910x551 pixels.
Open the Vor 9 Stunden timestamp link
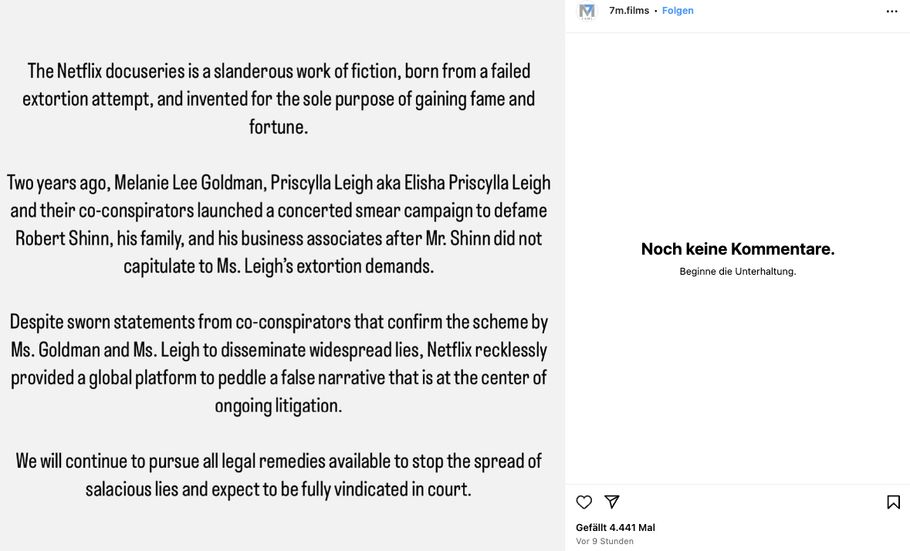pos(604,541)
